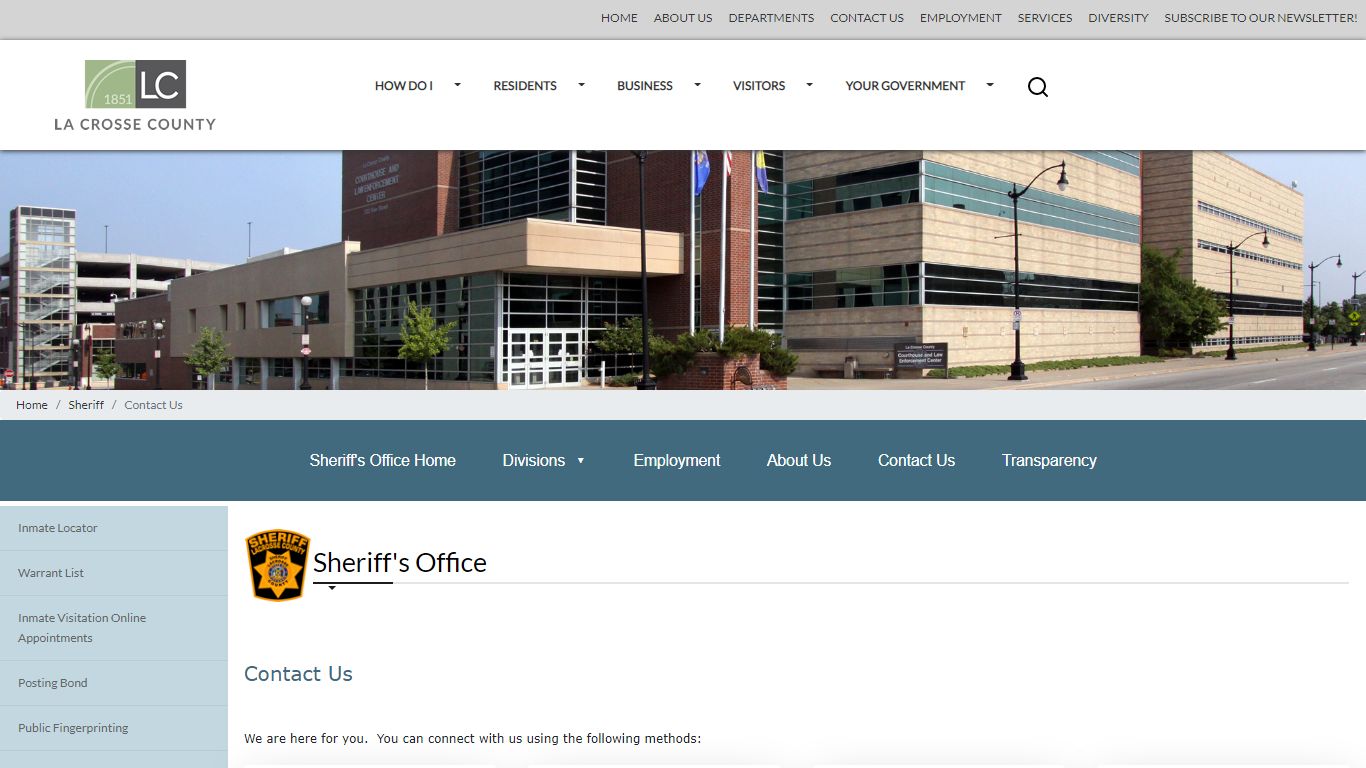Open Inmate Locator in the sidebar
Viewport: 1366px width, 768px height.
point(114,528)
